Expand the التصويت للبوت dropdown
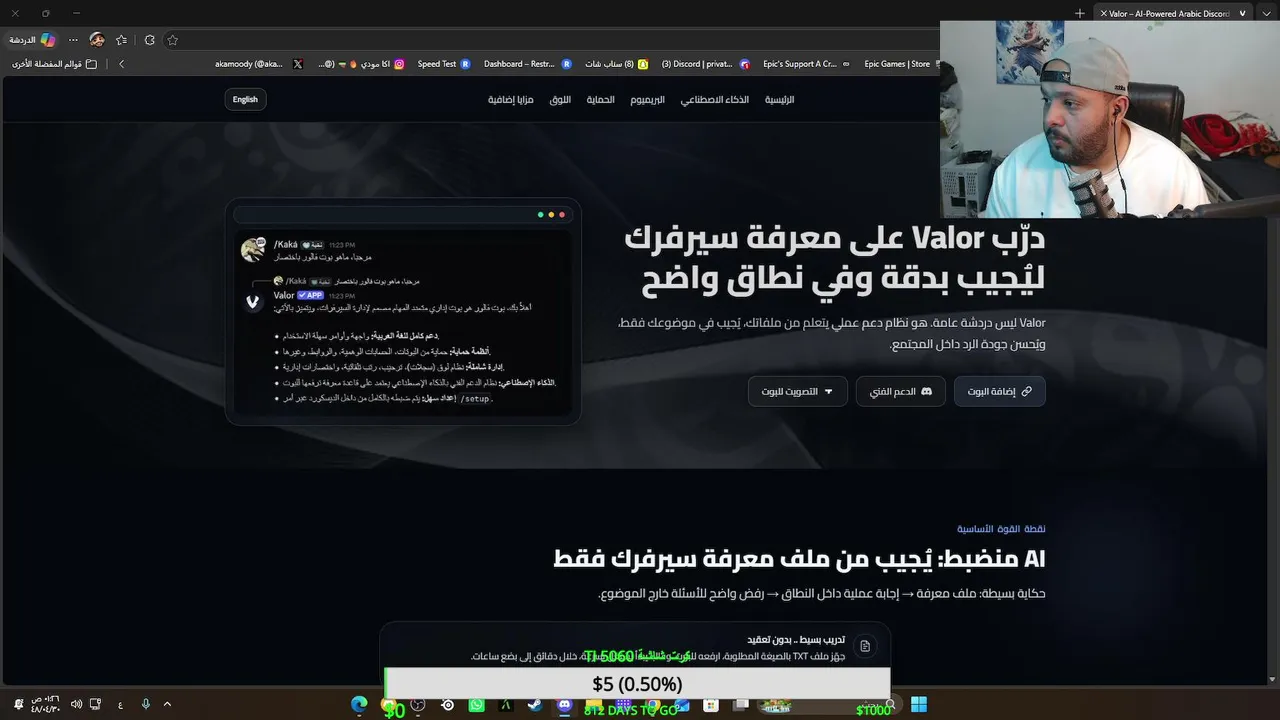This screenshot has width=1280, height=720. tap(798, 391)
